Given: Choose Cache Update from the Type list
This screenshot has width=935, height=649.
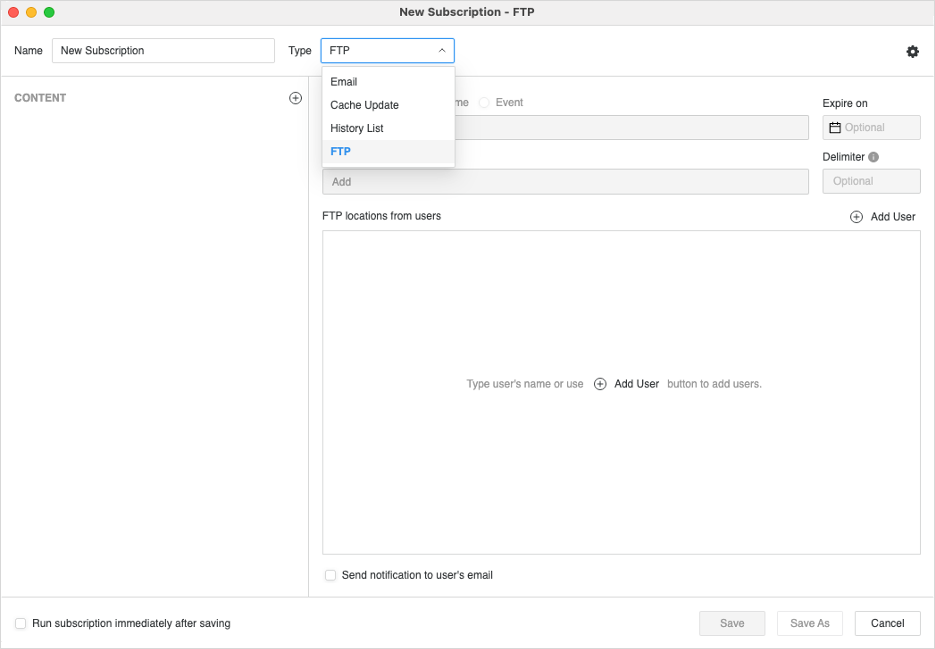Looking at the screenshot, I should (x=364, y=105).
